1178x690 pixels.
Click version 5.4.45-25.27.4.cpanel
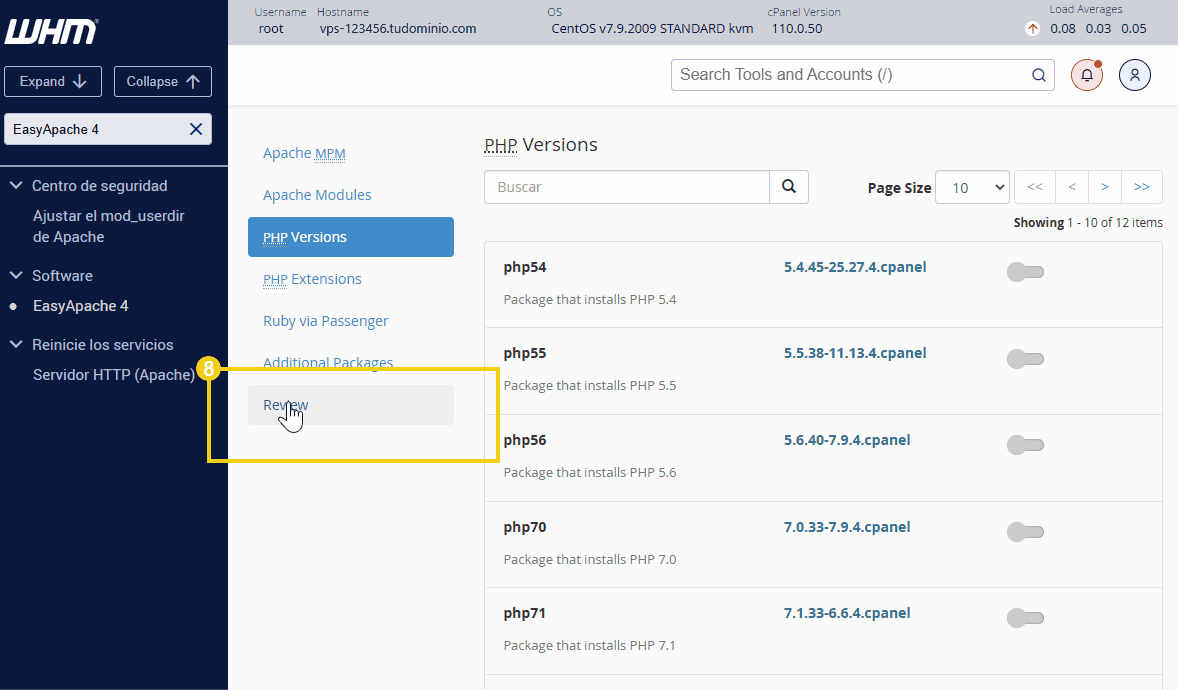(x=855, y=267)
